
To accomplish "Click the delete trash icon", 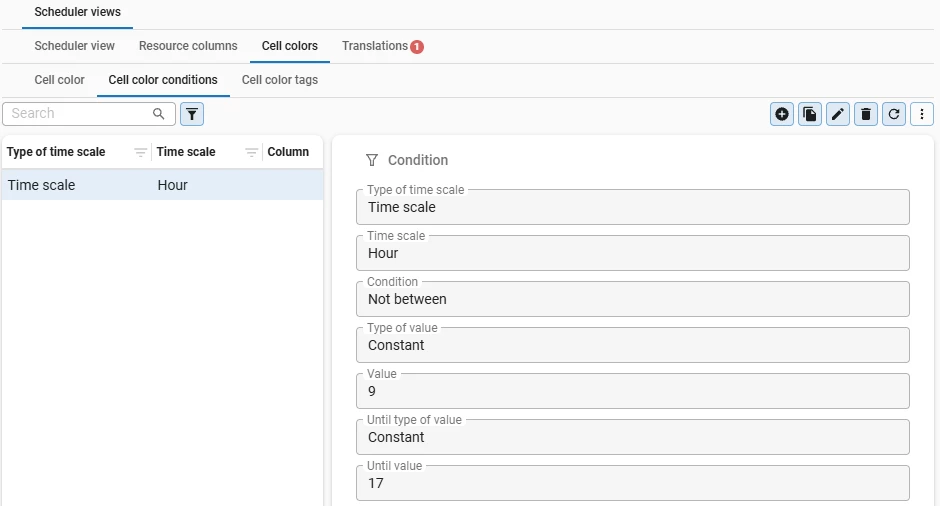I will 866,114.
